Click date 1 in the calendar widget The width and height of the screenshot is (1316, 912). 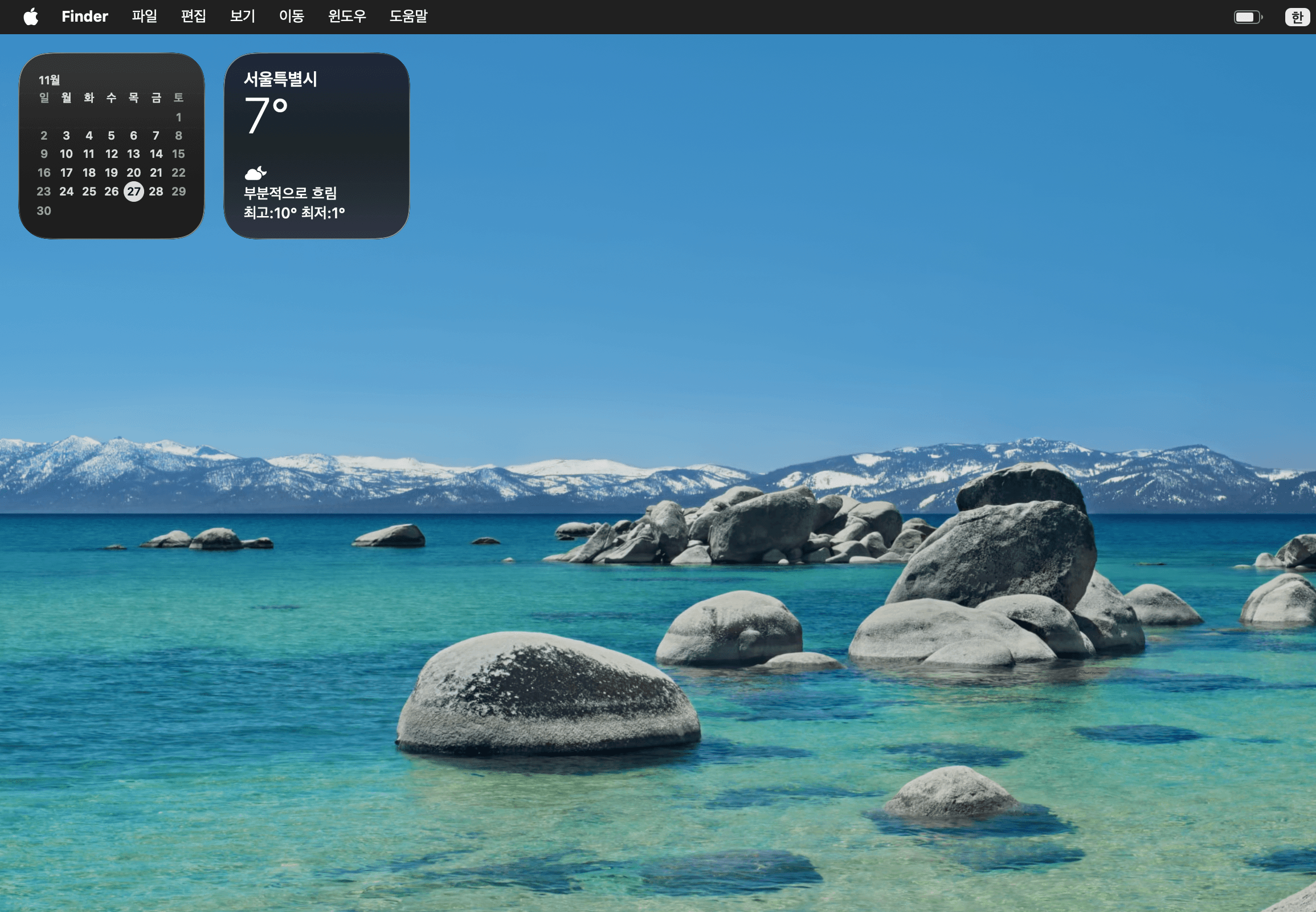179,117
